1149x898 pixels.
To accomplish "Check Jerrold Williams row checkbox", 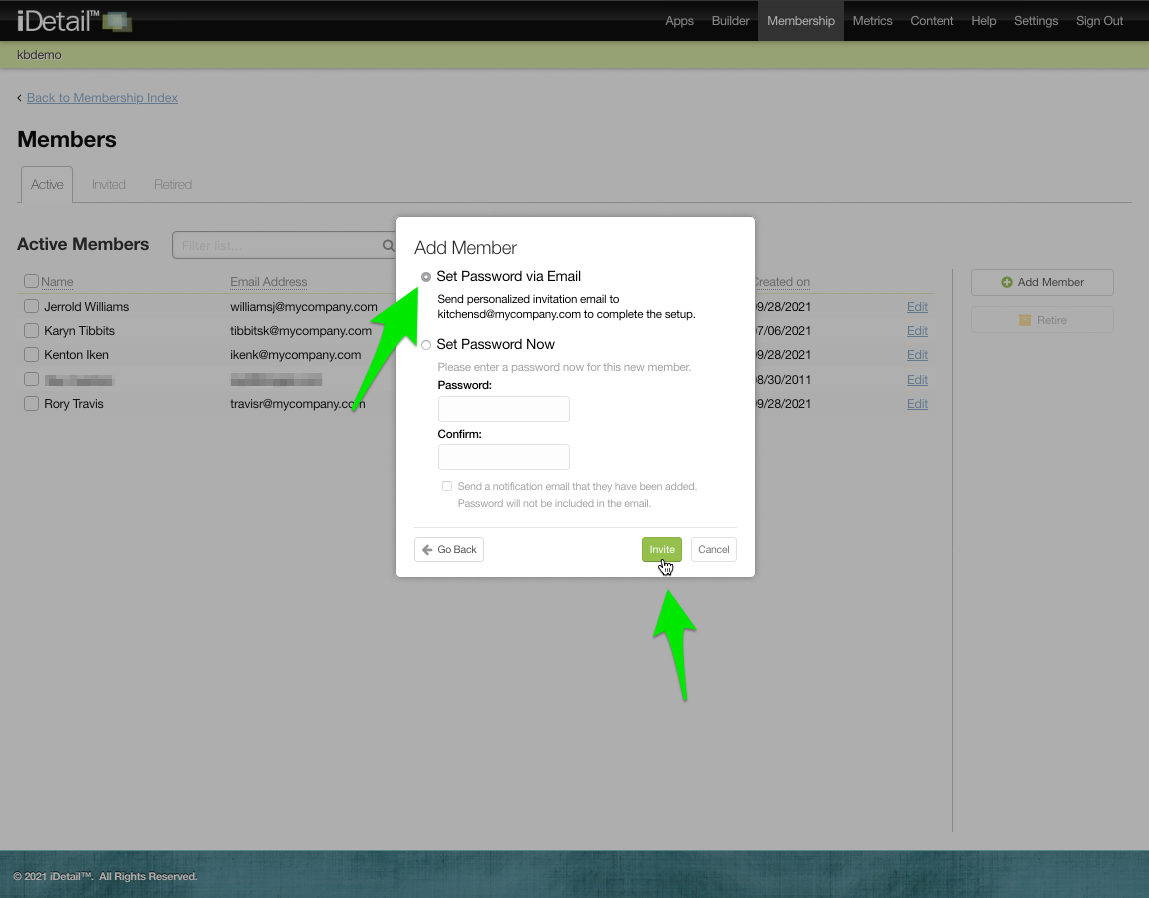I will (x=32, y=306).
